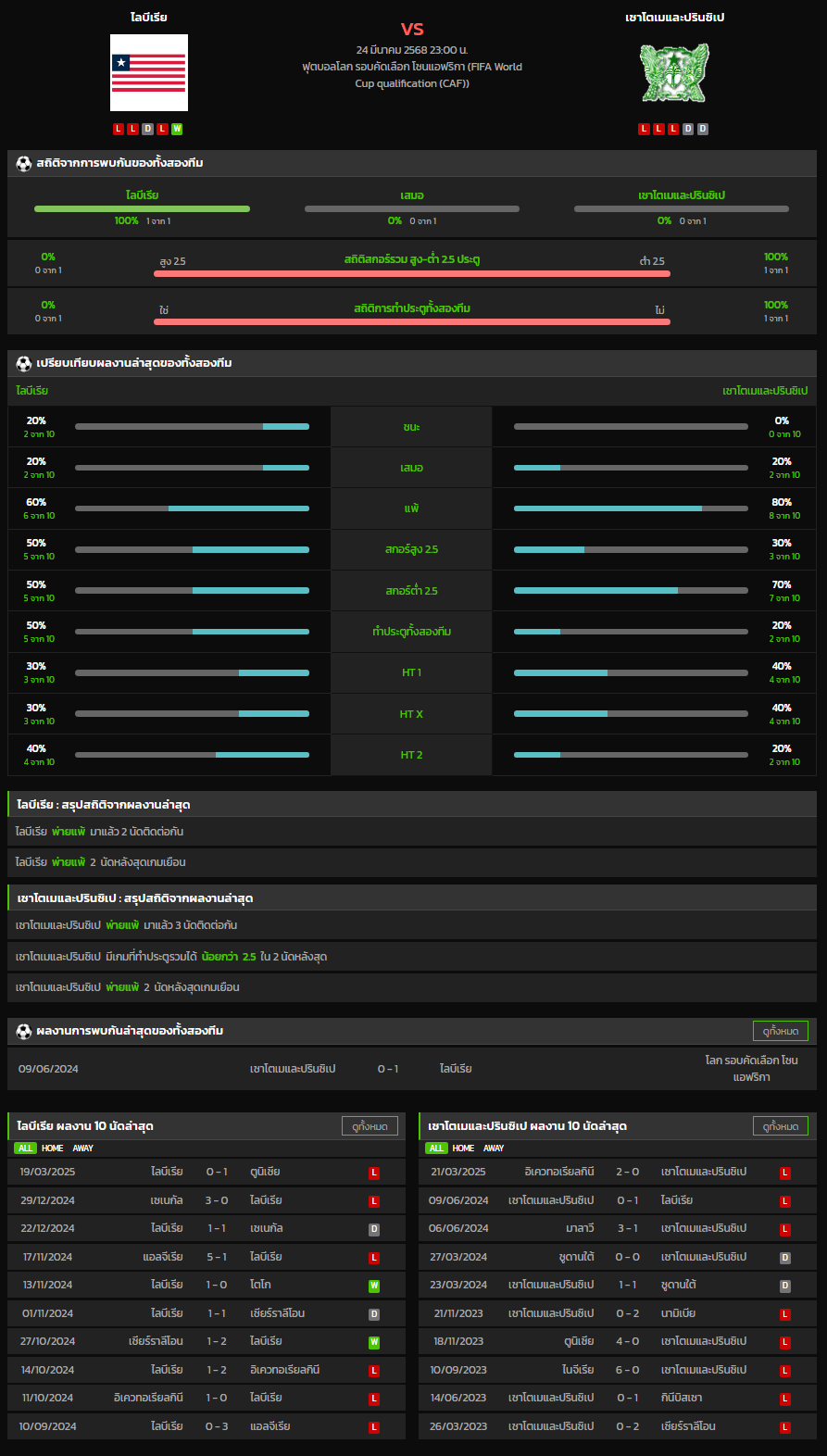Click the L result badge for 21/03/2025 São Tomé match
The height and width of the screenshot is (1456, 827).
(x=785, y=1173)
